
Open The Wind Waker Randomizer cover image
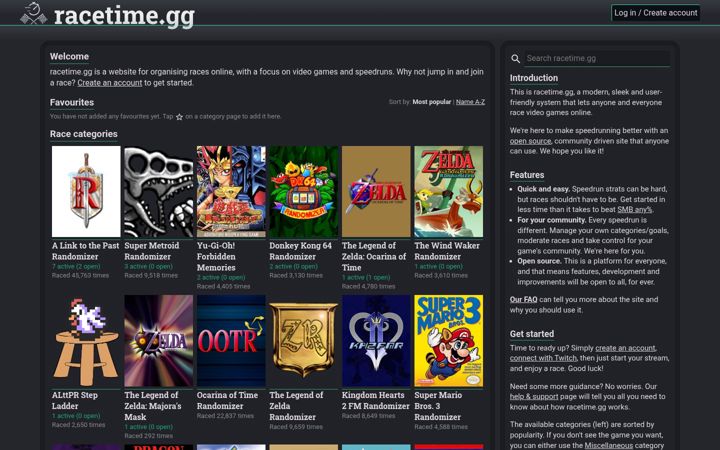pos(449,191)
